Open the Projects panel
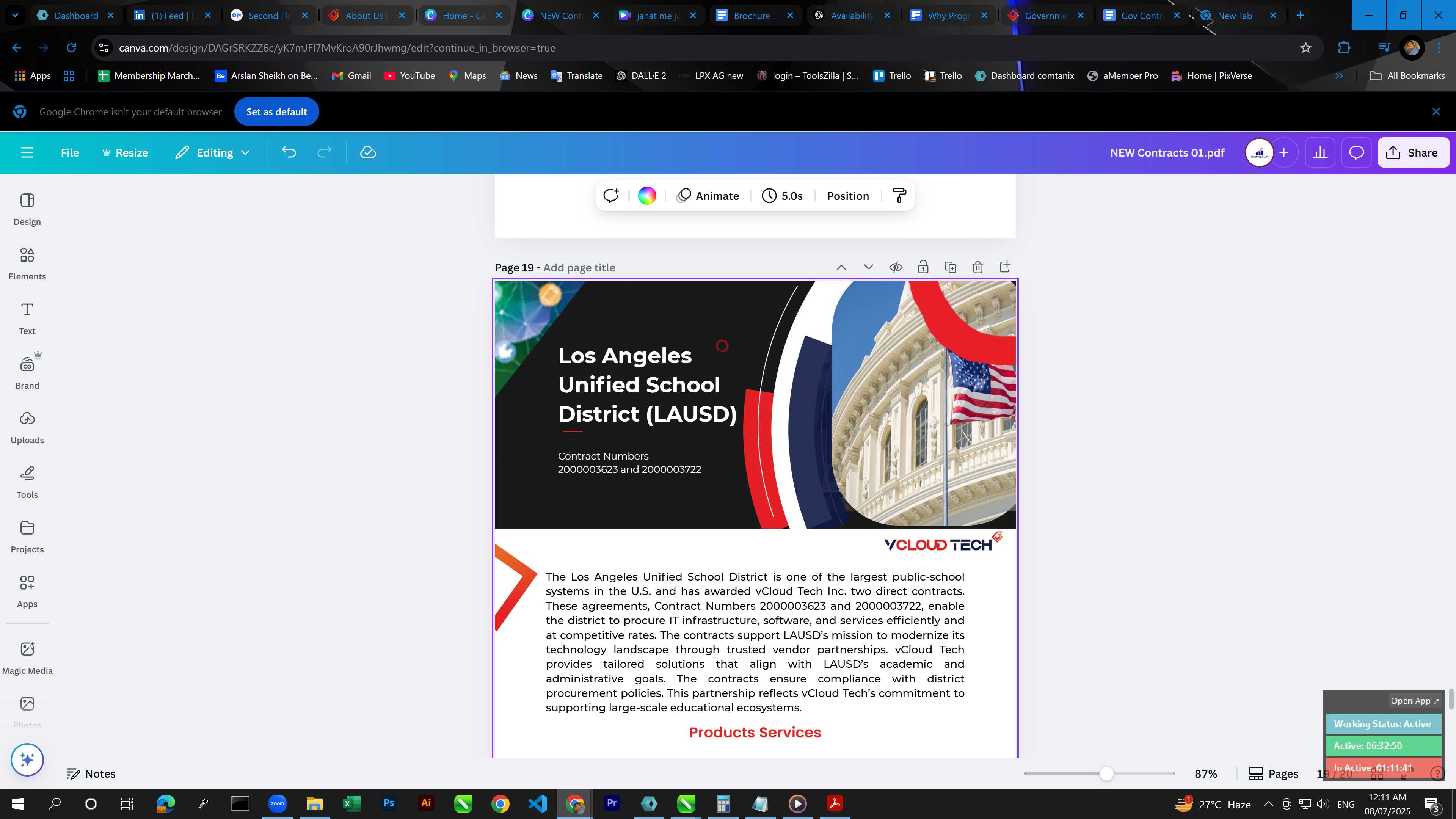The image size is (1456, 819). [x=27, y=537]
